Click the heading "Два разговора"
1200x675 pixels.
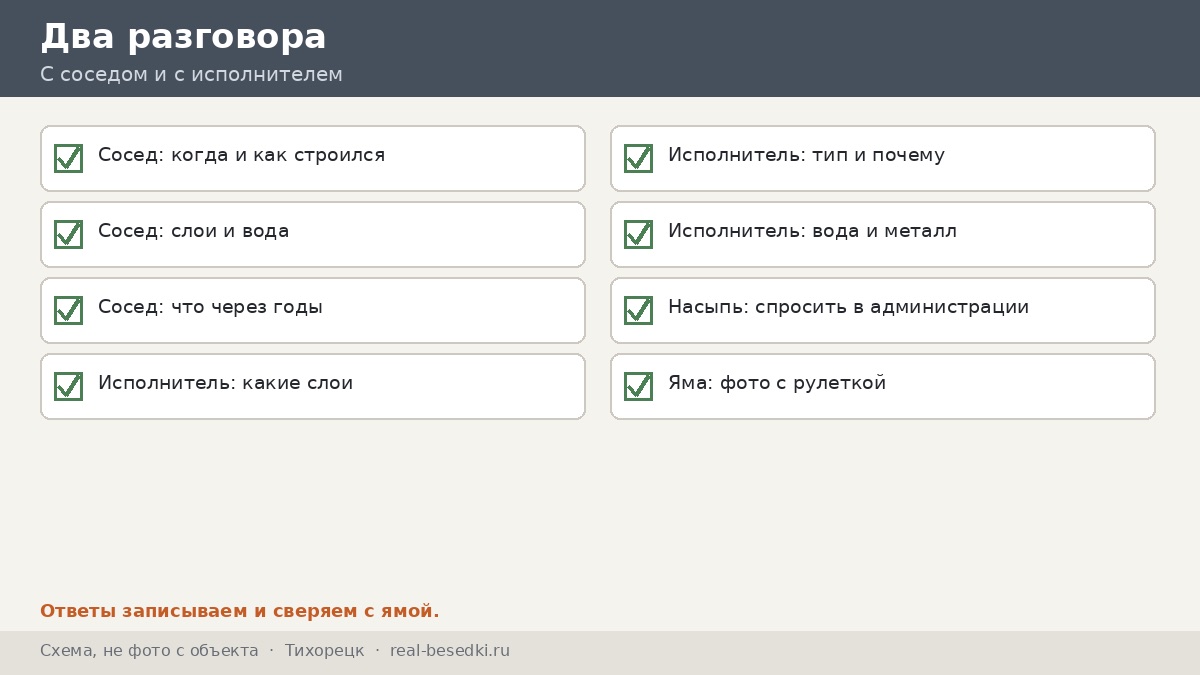coord(183,37)
